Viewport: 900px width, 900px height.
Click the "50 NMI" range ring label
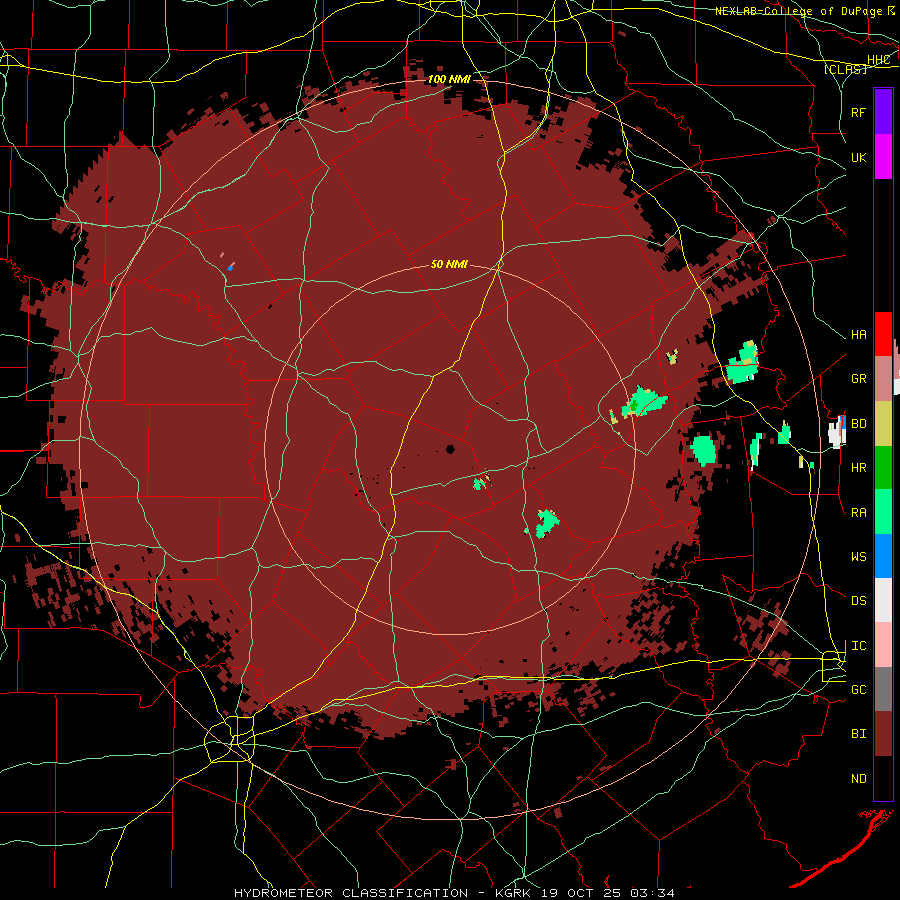pos(449,264)
